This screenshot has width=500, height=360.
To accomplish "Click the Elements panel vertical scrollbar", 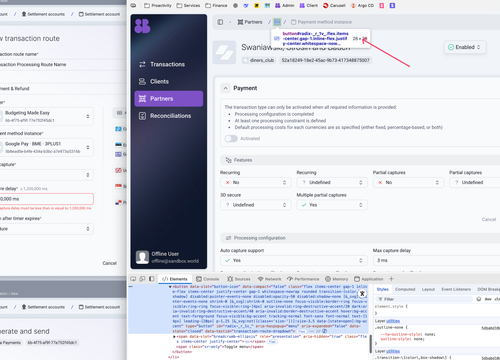I will pos(370,343).
